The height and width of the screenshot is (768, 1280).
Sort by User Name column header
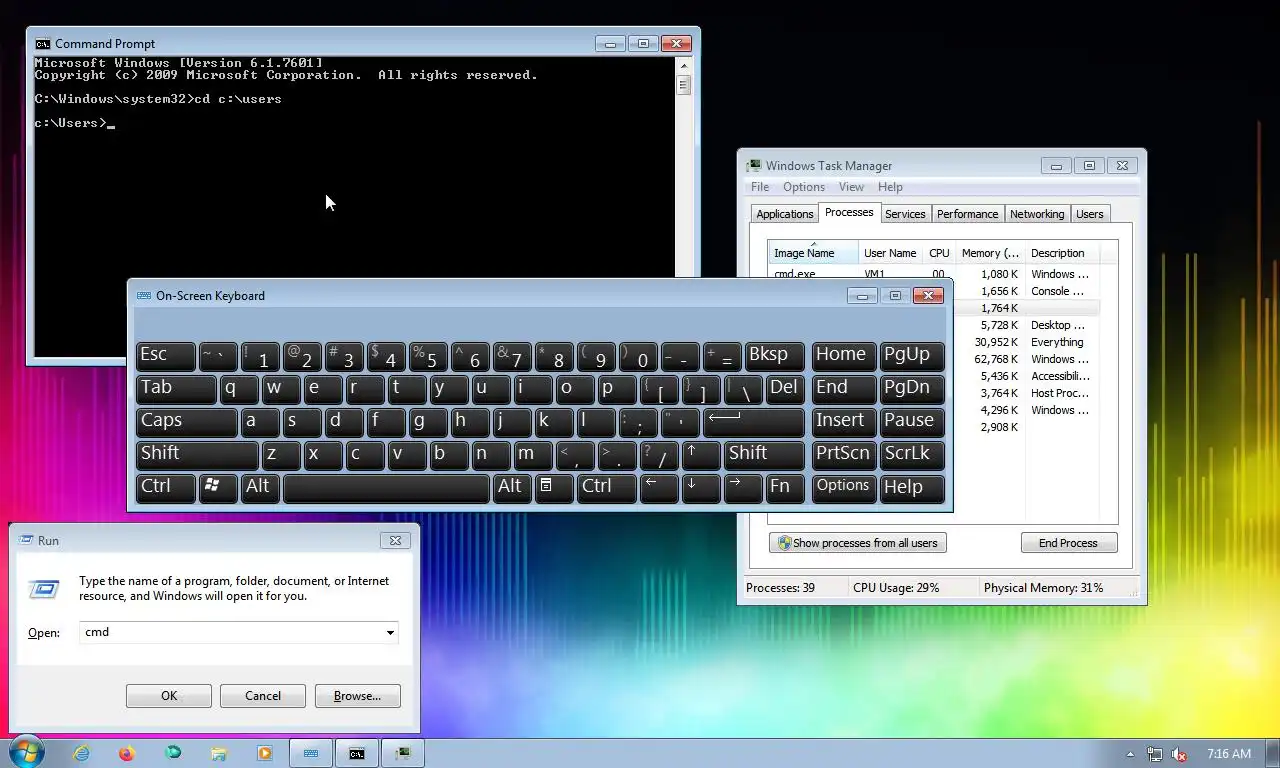click(890, 253)
